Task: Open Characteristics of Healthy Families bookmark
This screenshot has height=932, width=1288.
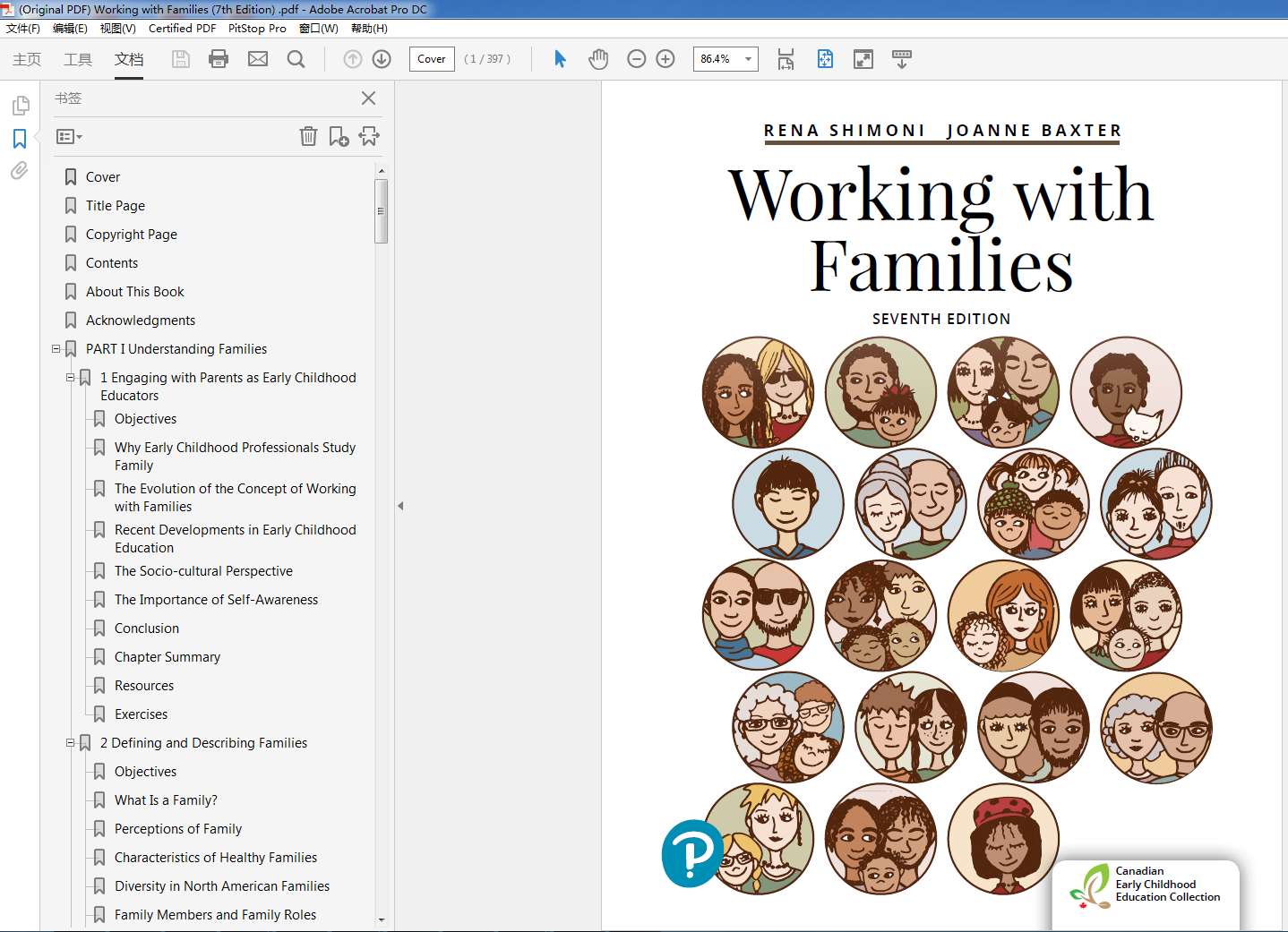Action: click(x=216, y=858)
